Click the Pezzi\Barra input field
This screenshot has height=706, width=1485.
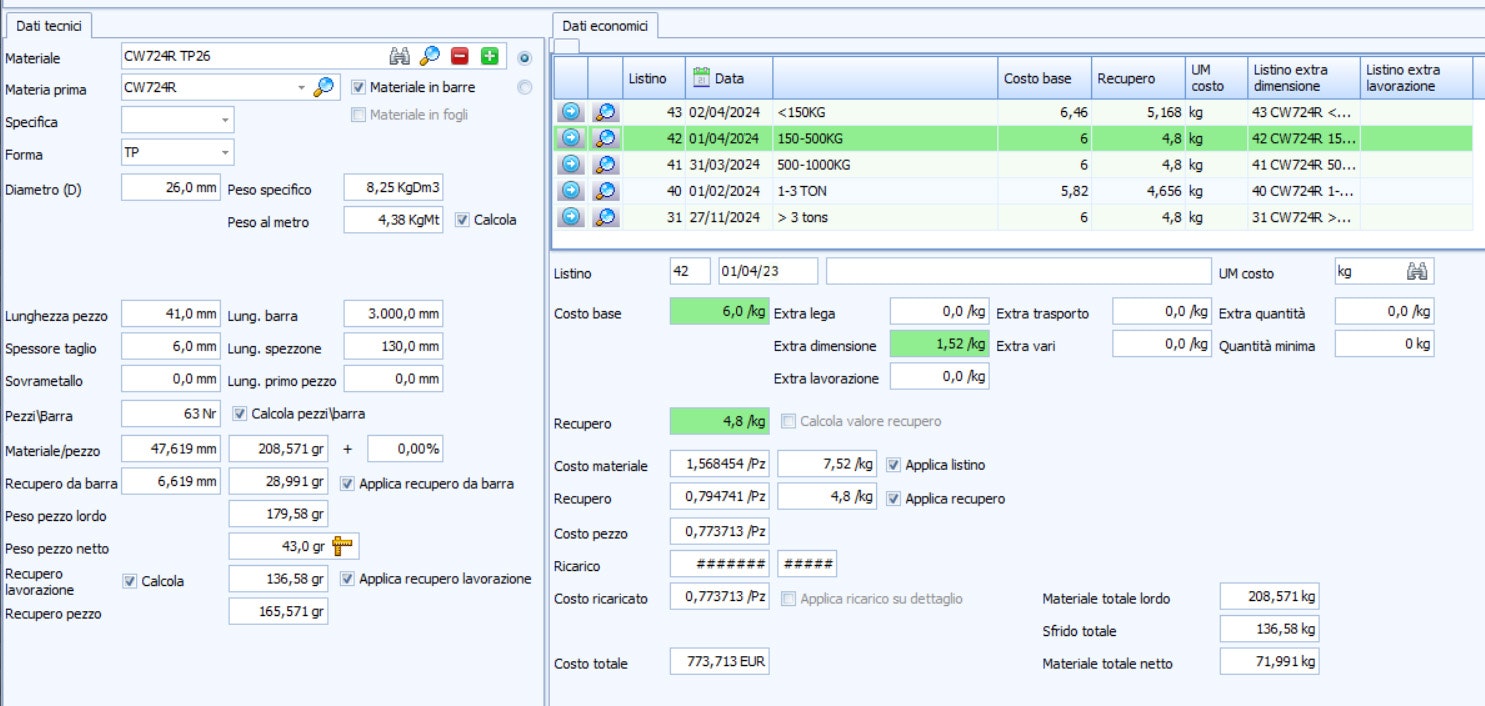(x=171, y=414)
